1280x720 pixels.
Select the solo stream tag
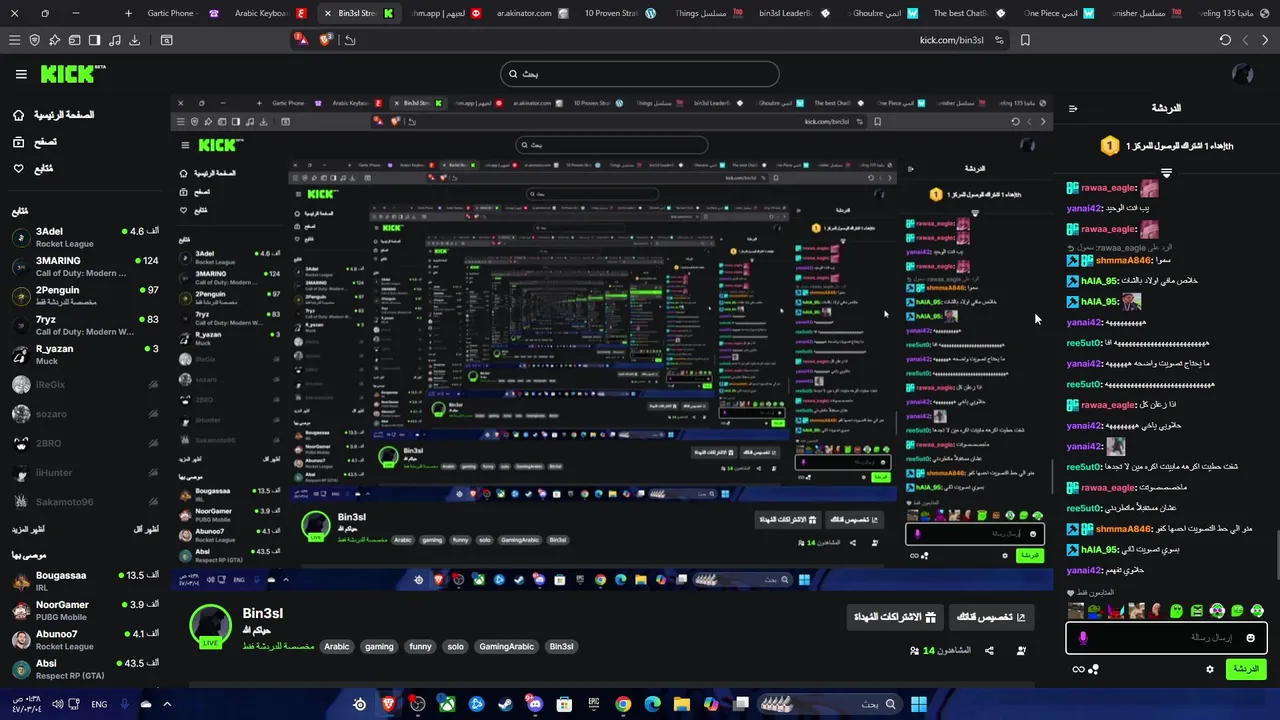click(455, 647)
